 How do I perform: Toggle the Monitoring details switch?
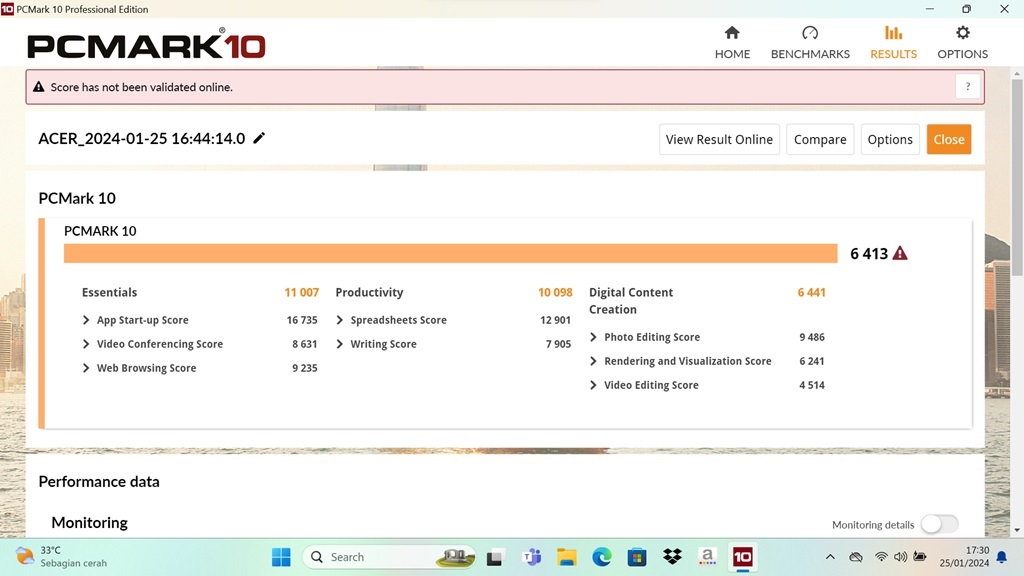940,524
